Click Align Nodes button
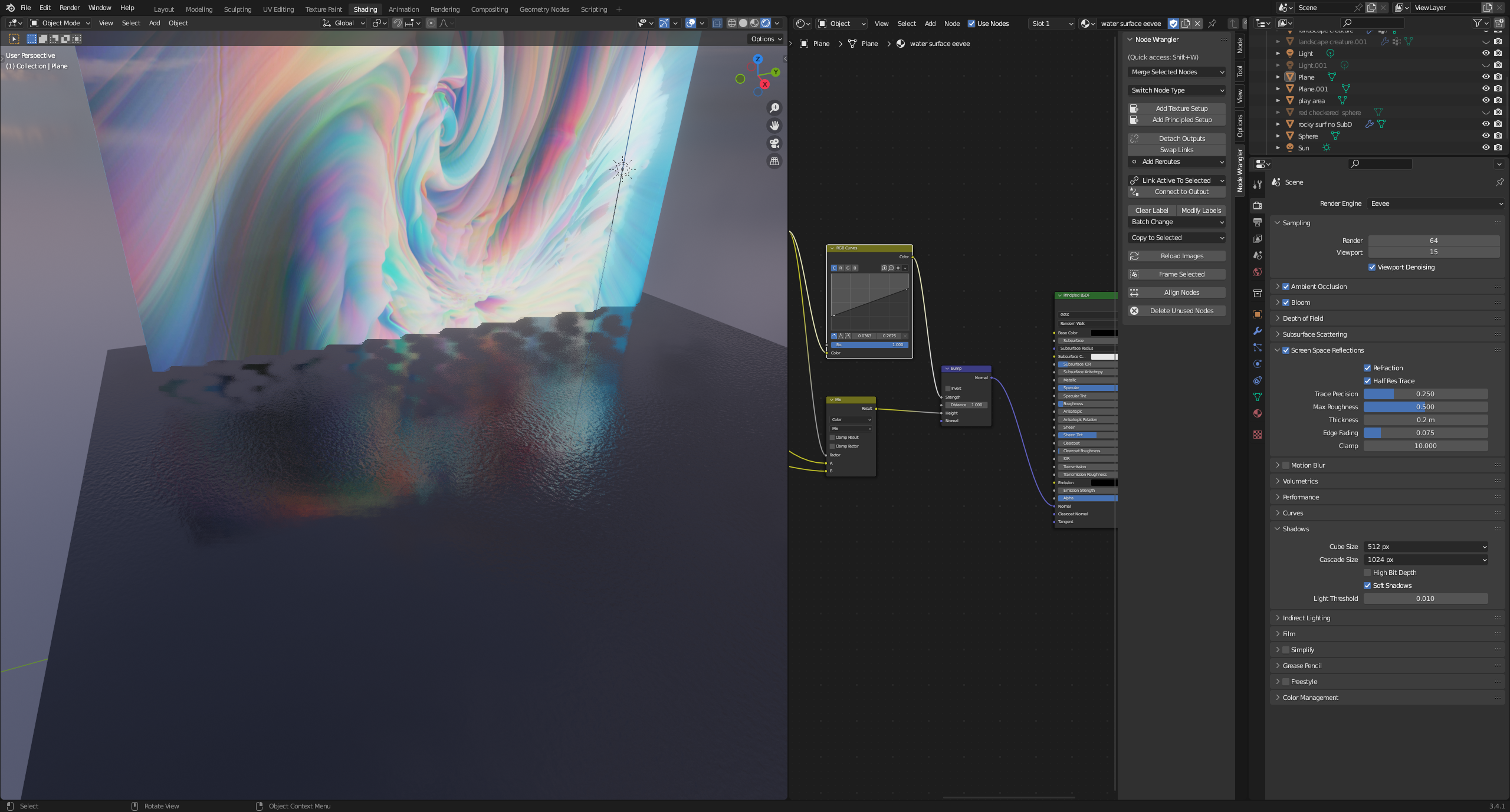This screenshot has height=812, width=1510. click(x=1176, y=292)
